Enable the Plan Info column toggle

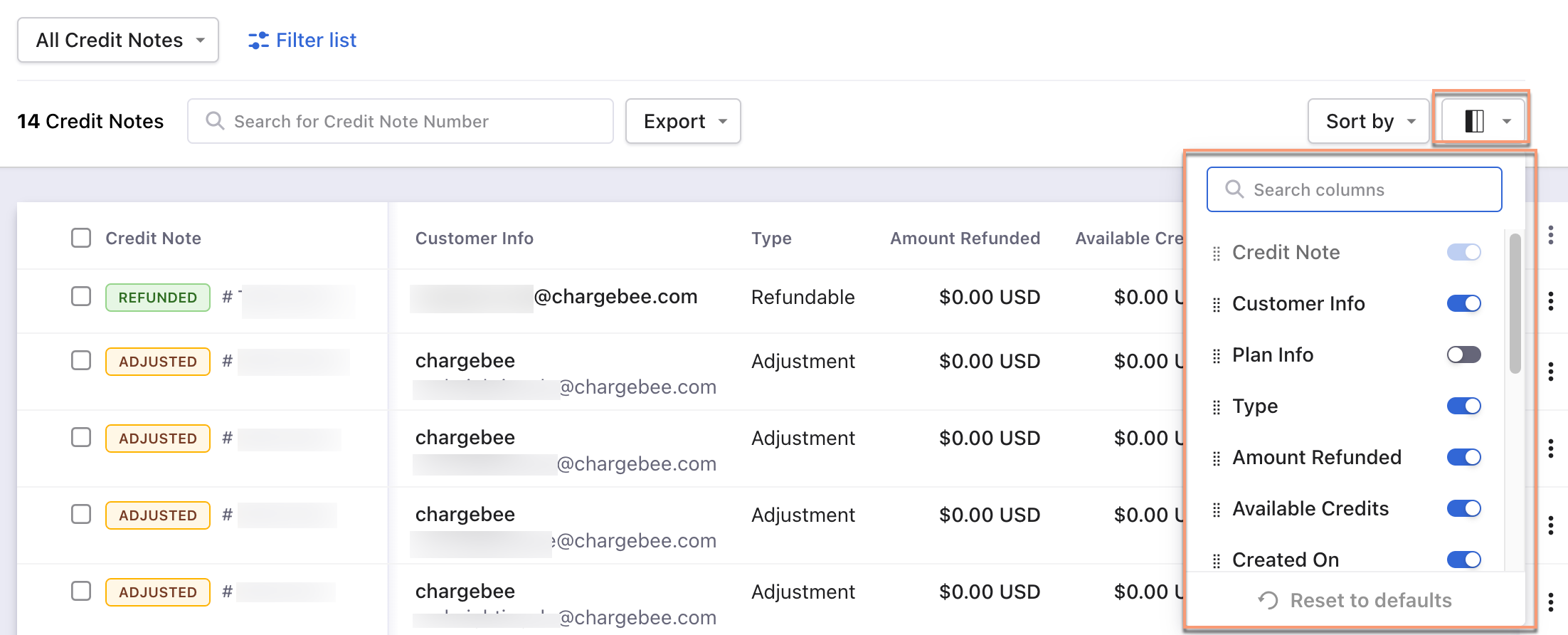tap(1463, 355)
